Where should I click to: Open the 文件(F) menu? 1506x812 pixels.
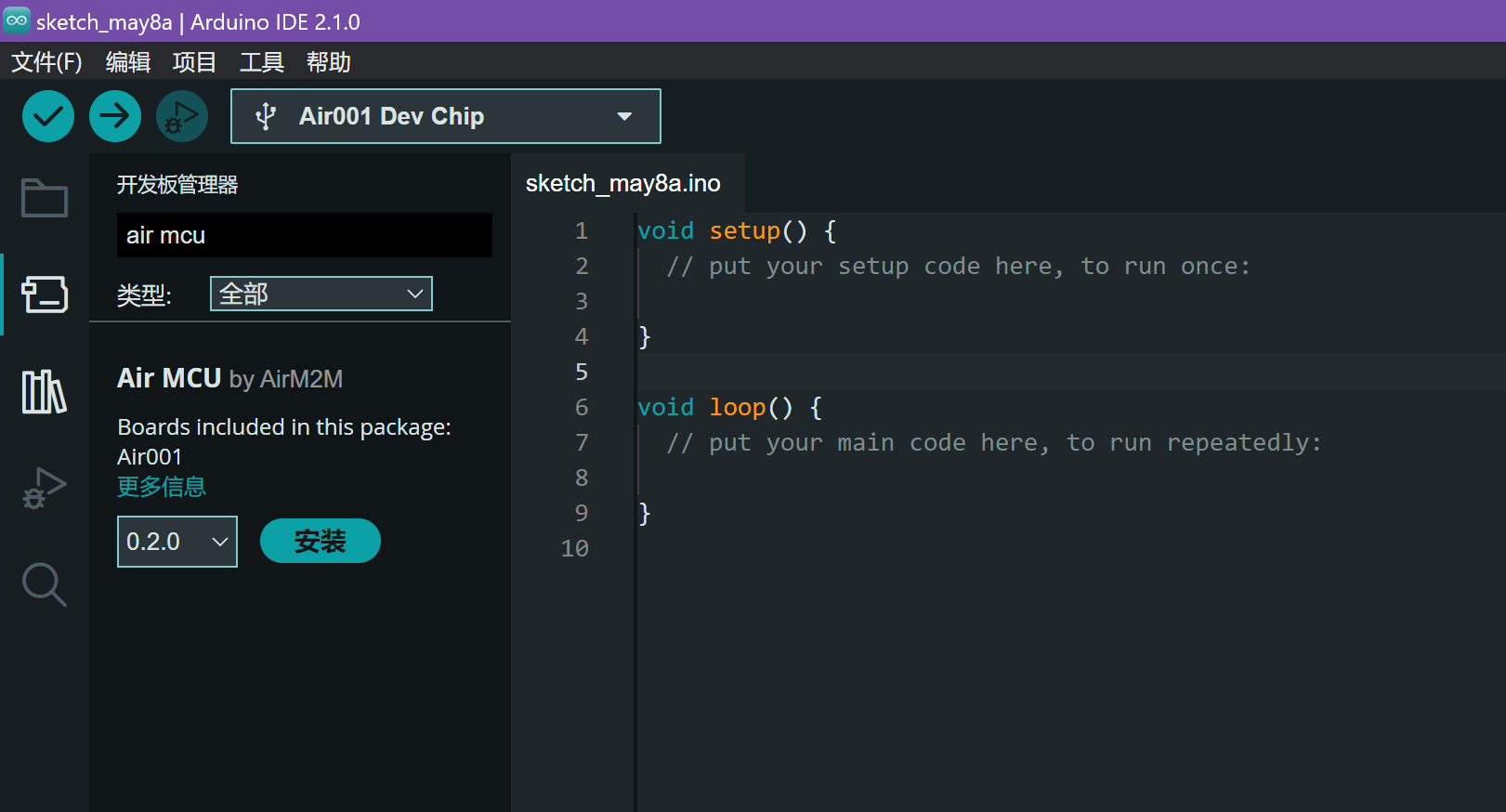pyautogui.click(x=46, y=62)
